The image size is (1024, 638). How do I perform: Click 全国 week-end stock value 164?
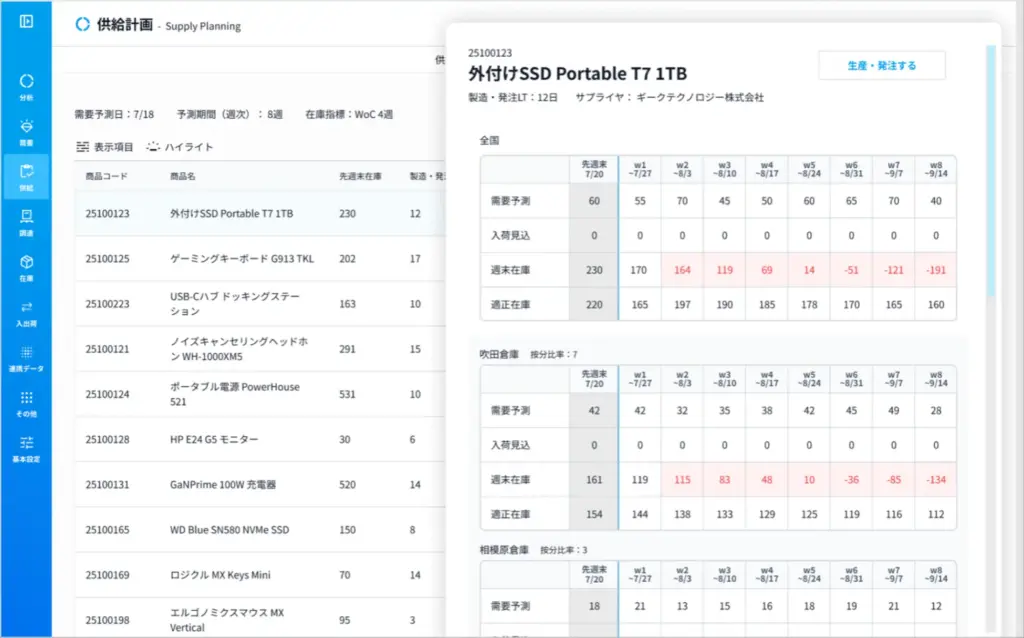(682, 270)
